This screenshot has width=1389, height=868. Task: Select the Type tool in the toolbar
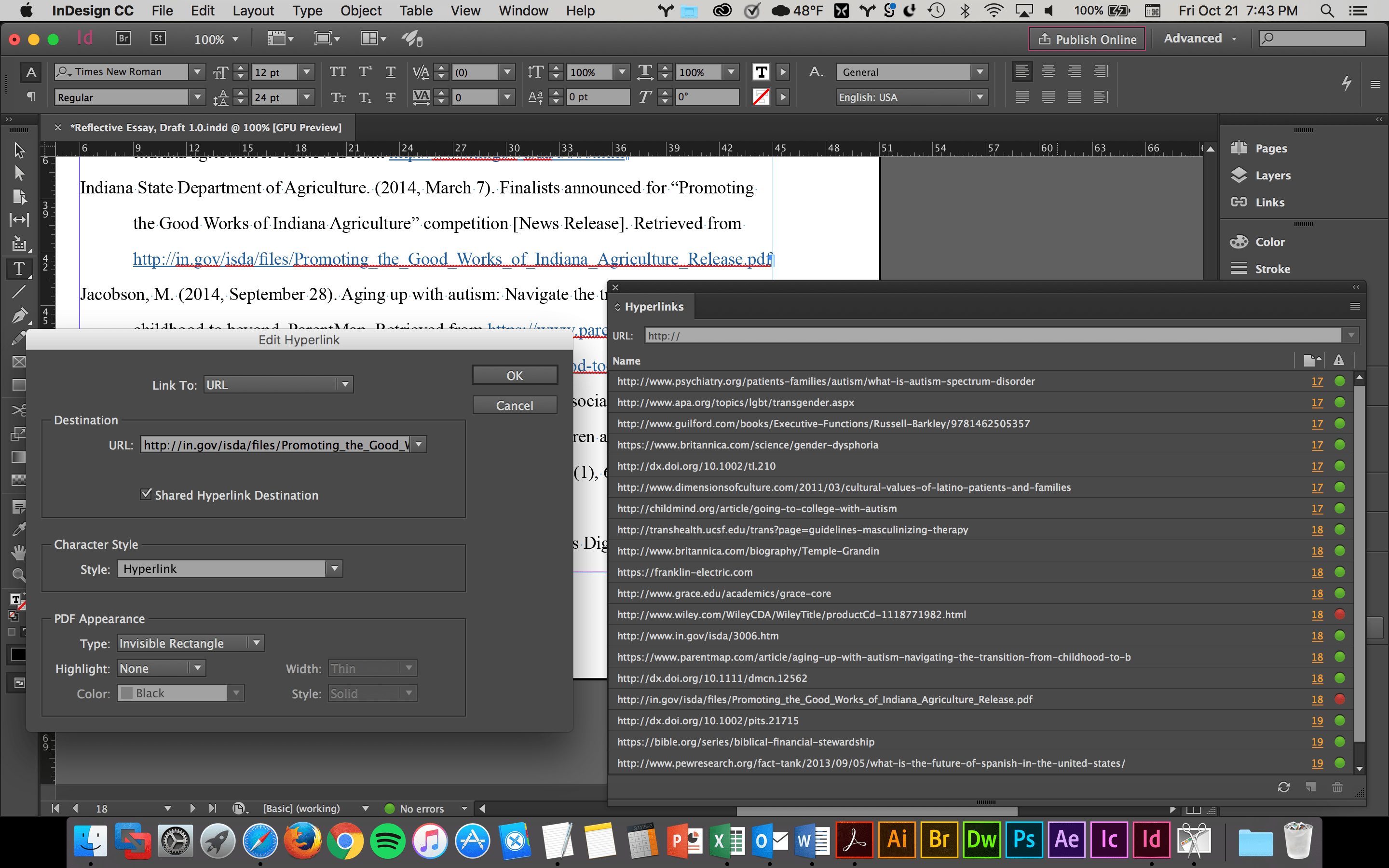(x=19, y=268)
